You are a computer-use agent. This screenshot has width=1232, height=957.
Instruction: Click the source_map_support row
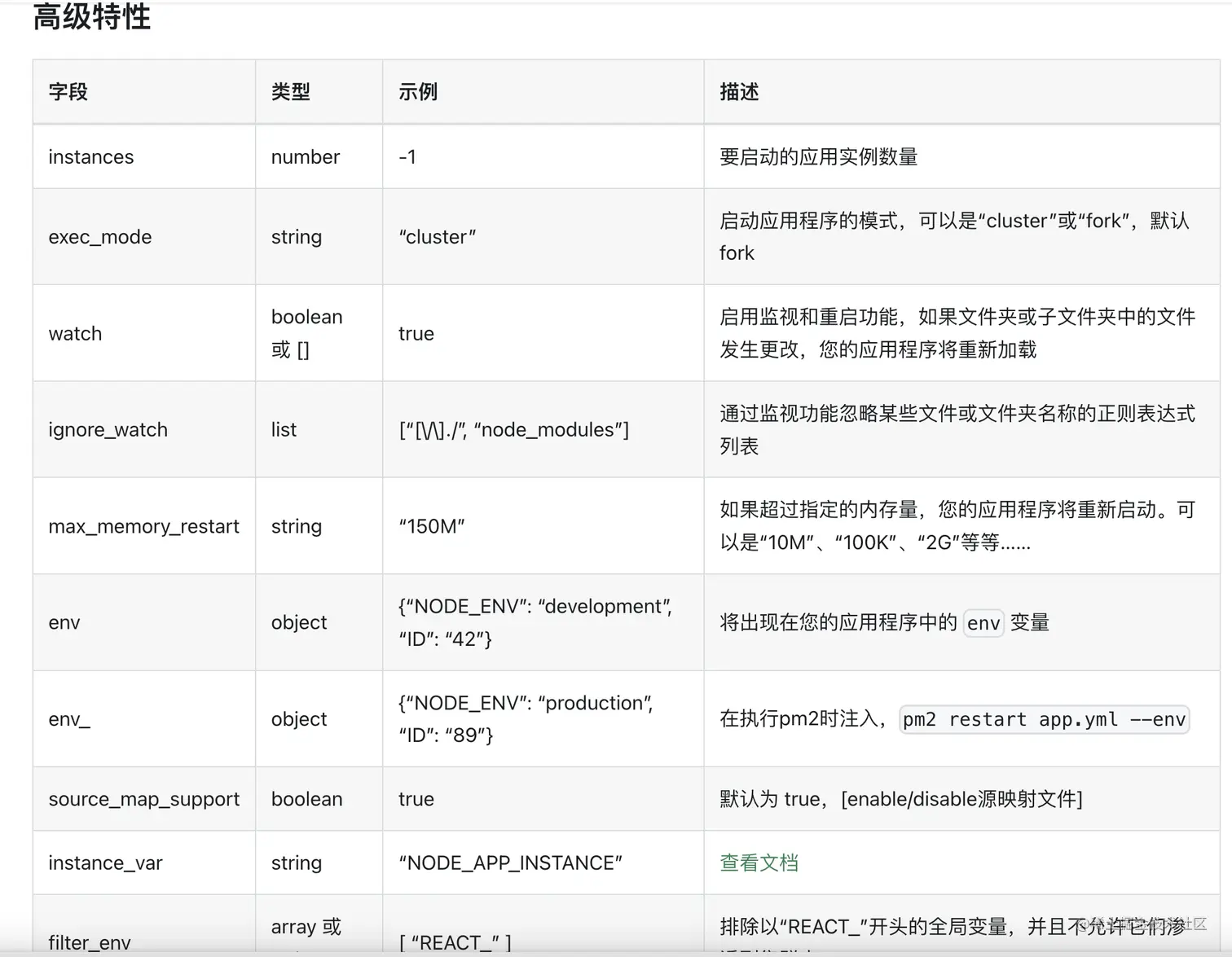[143, 799]
